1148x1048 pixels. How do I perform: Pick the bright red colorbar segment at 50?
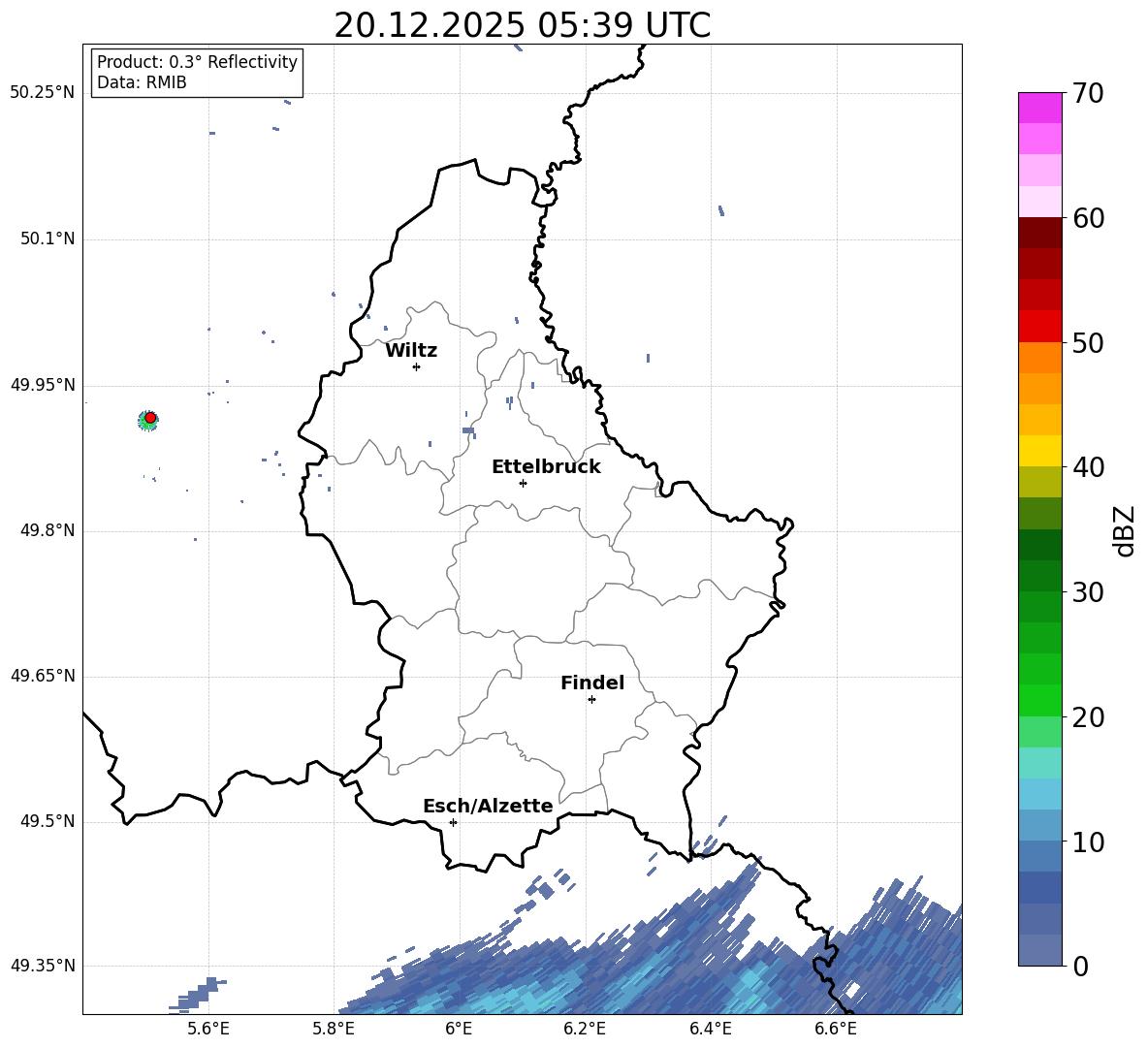coord(1039,327)
